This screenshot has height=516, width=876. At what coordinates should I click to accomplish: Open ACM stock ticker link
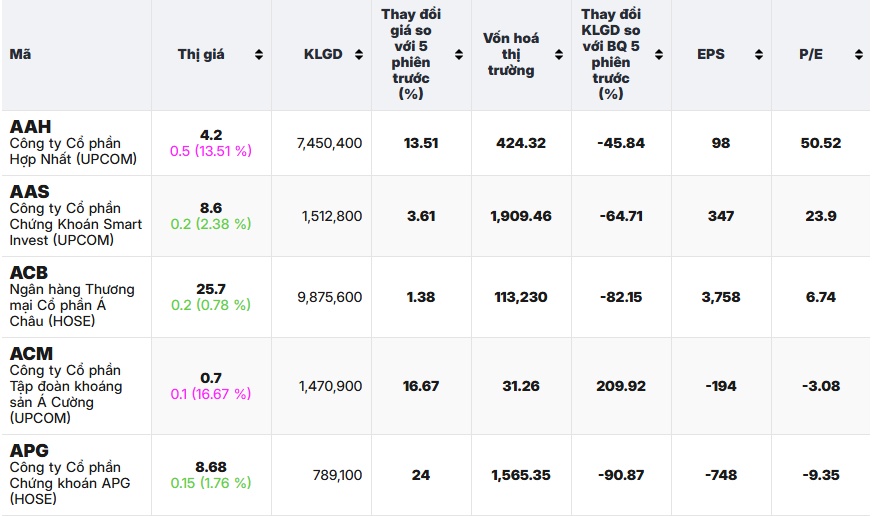(x=31, y=353)
